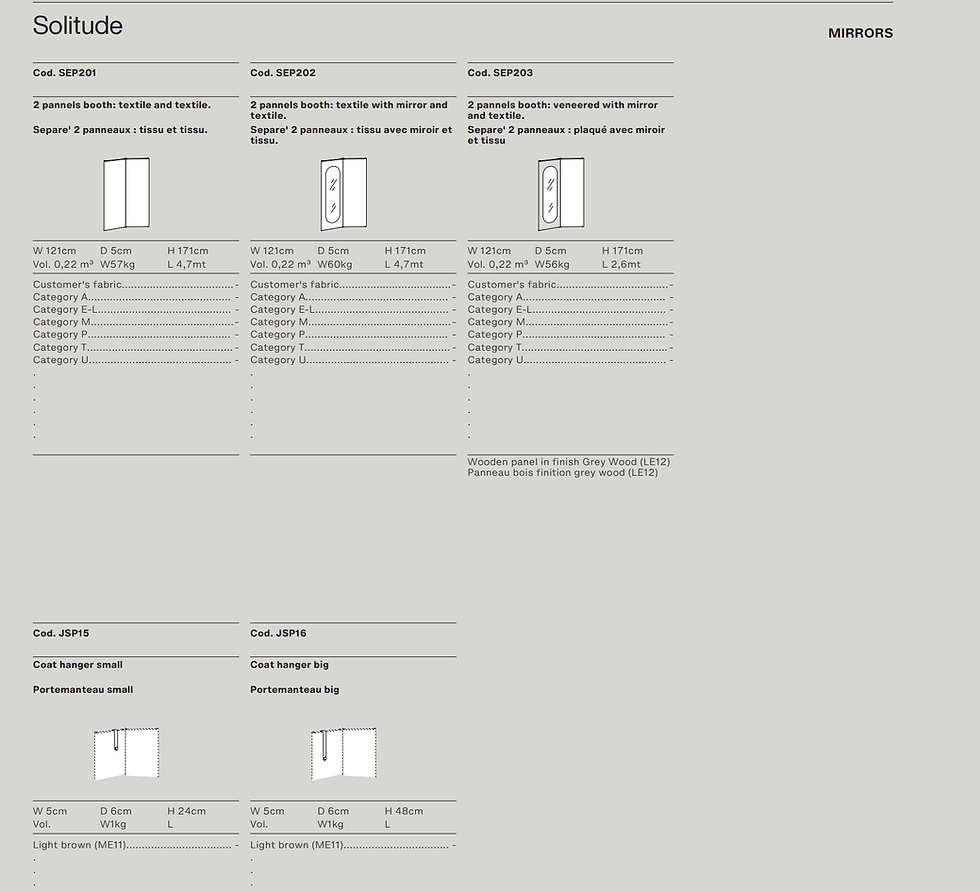Click Light brown (ME11) under JSP15

click(136, 845)
